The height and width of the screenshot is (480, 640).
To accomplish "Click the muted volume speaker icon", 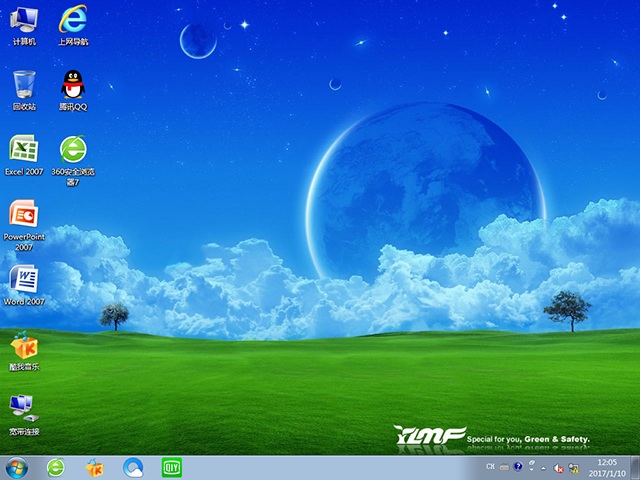I will (x=558, y=467).
